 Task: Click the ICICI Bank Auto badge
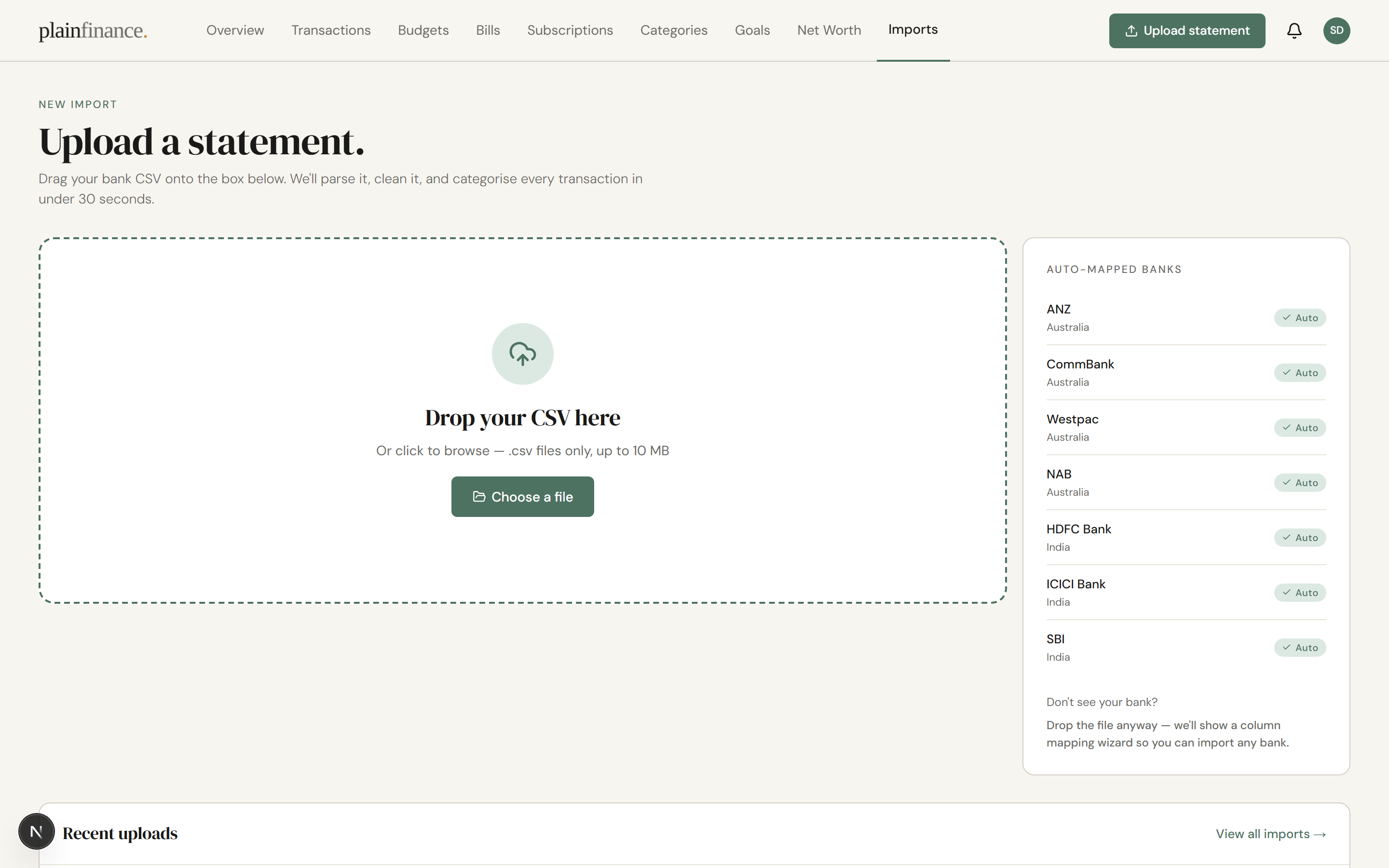pyautogui.click(x=1300, y=593)
